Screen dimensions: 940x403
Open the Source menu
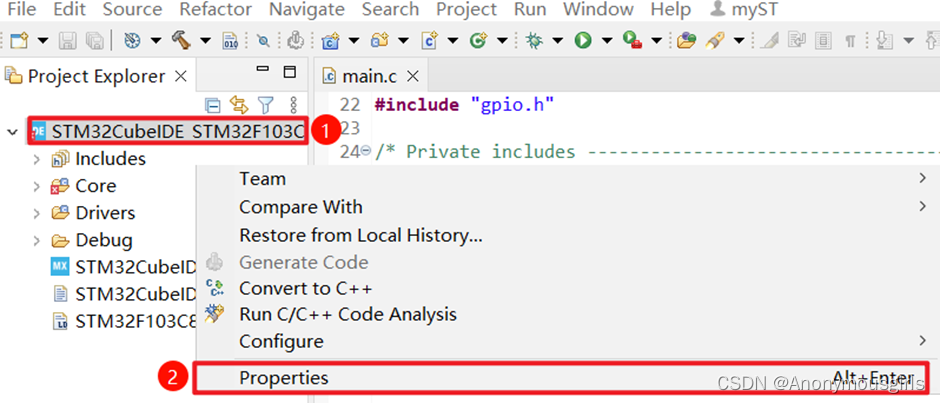point(132,10)
